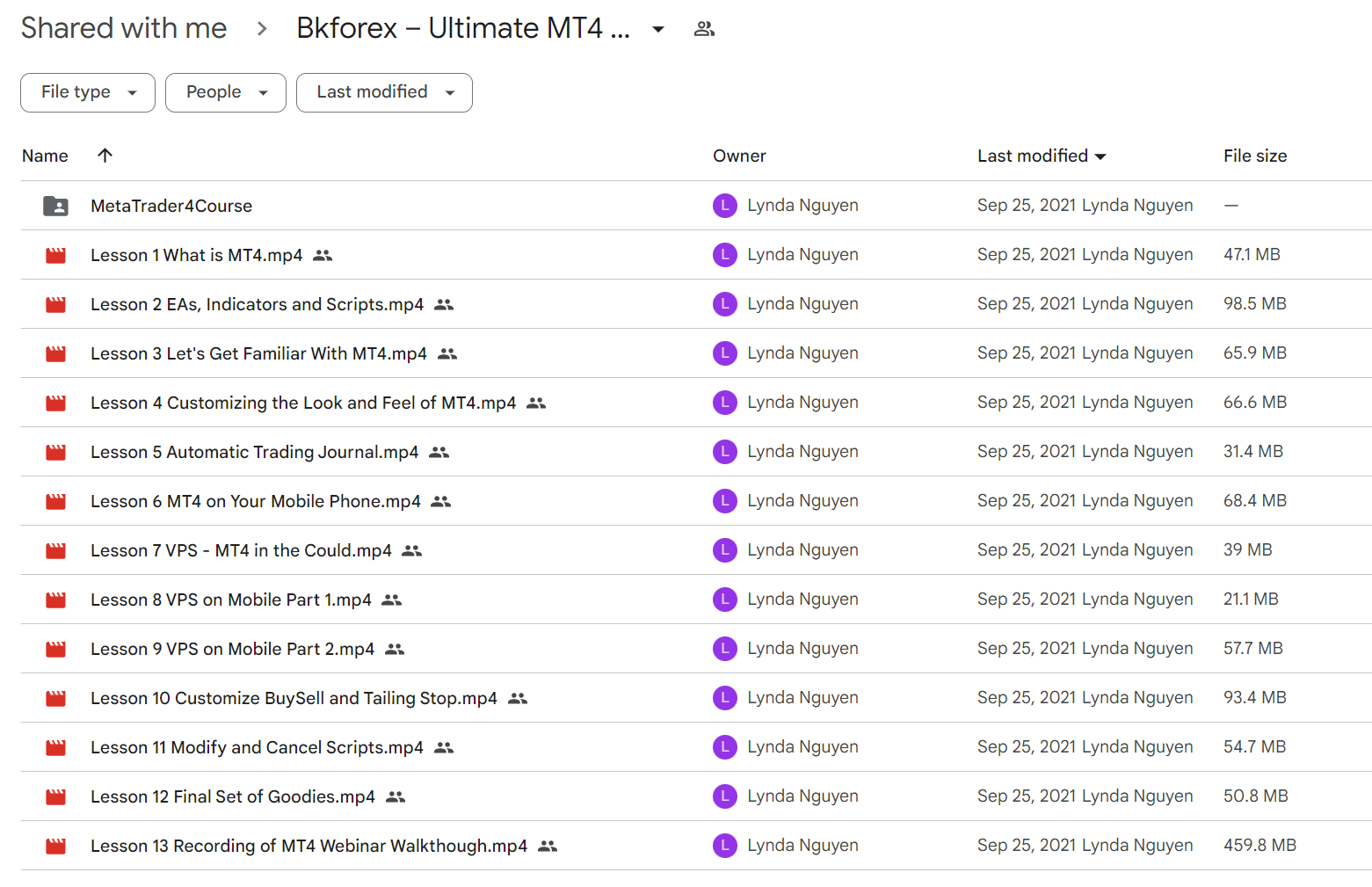
Task: Click owner name Lynda Nguyen in the Lesson 5 row
Action: [x=802, y=451]
